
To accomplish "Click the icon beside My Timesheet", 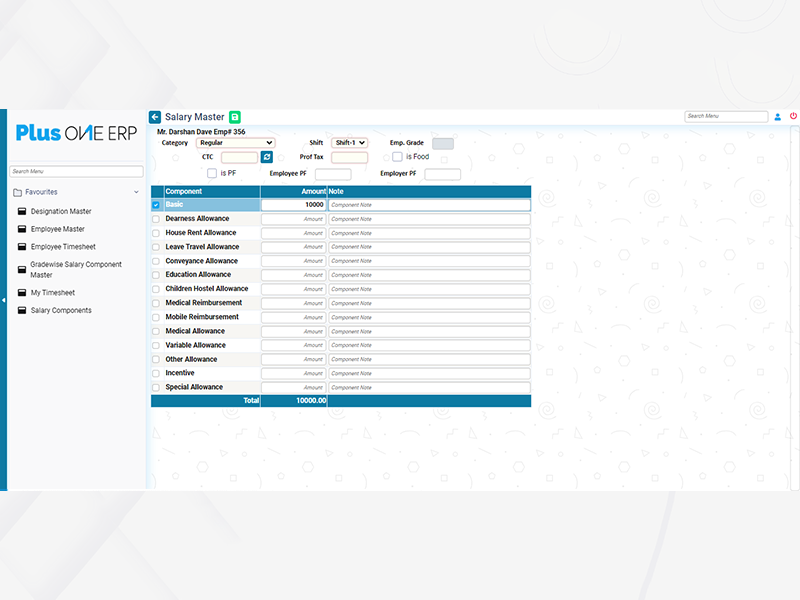I will [x=22, y=293].
